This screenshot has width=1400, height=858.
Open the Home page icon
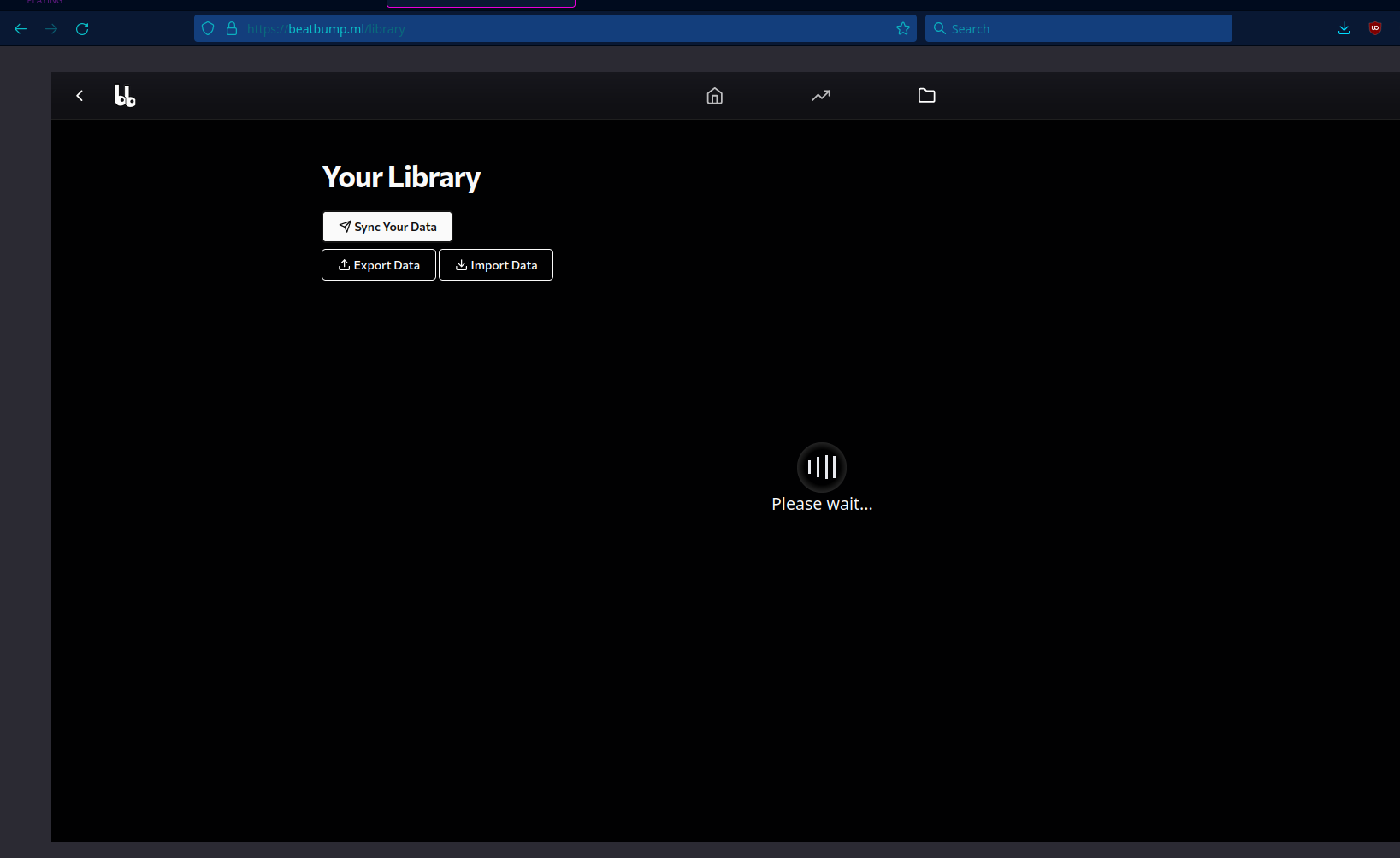(715, 96)
